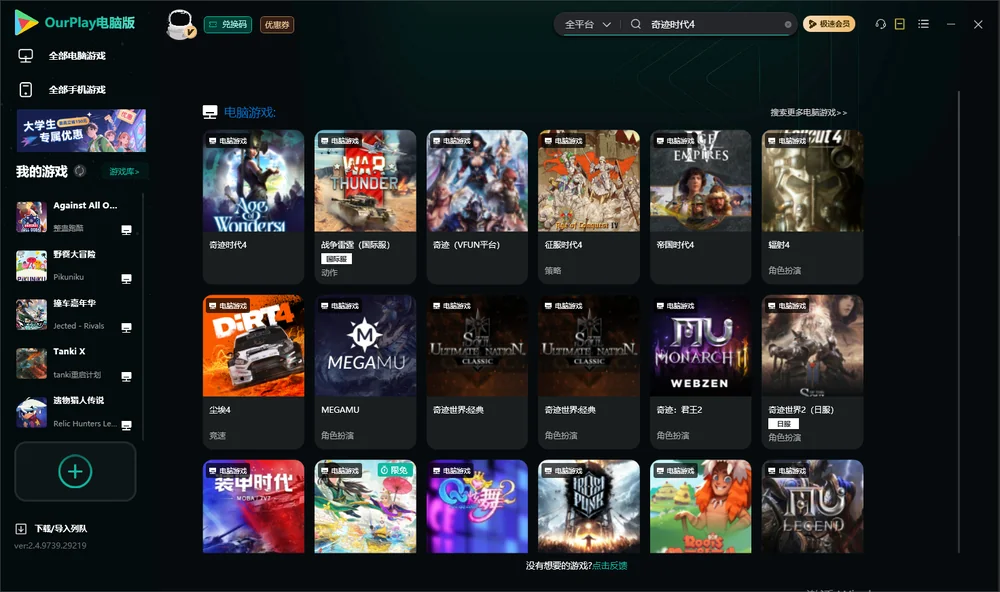The width and height of the screenshot is (1000, 592).
Task: Click the PC icon on the 撞车嘉年华 row
Action: tap(126, 327)
